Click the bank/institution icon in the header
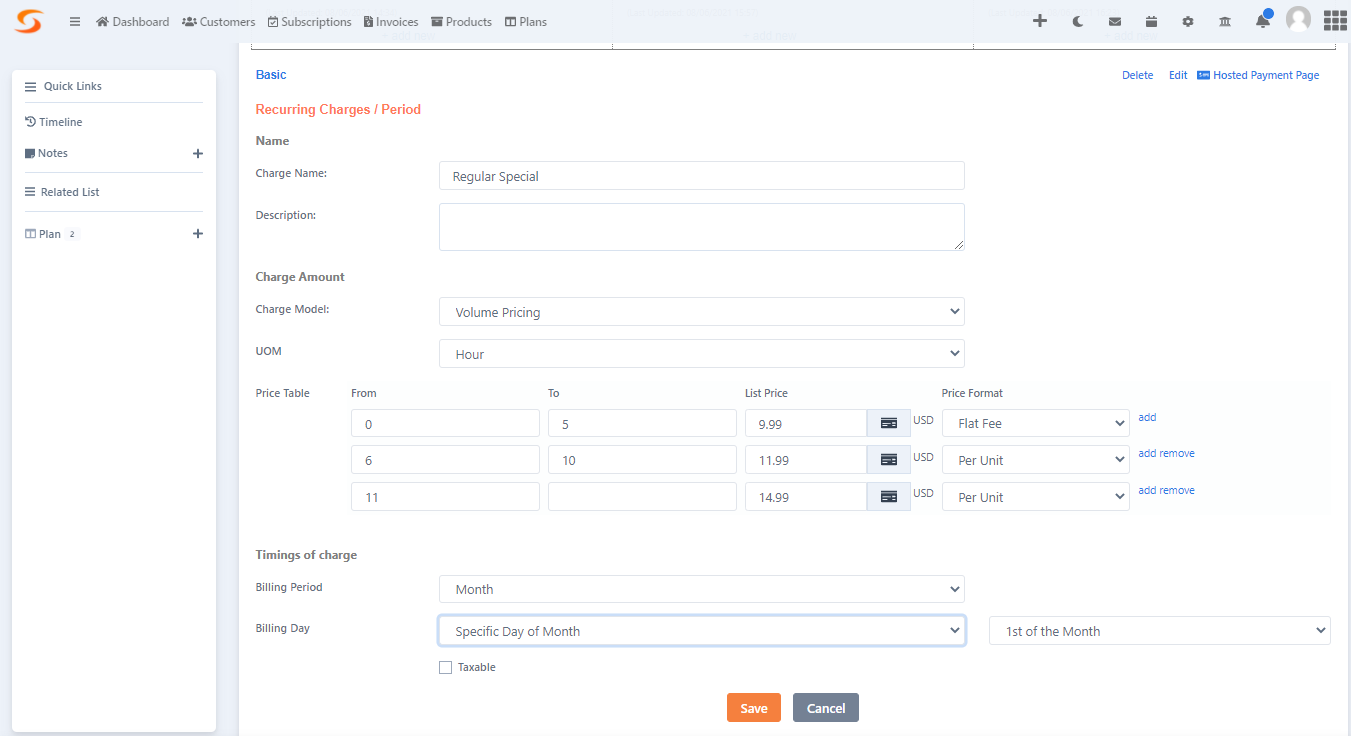This screenshot has height=736, width=1351. coord(1224,20)
